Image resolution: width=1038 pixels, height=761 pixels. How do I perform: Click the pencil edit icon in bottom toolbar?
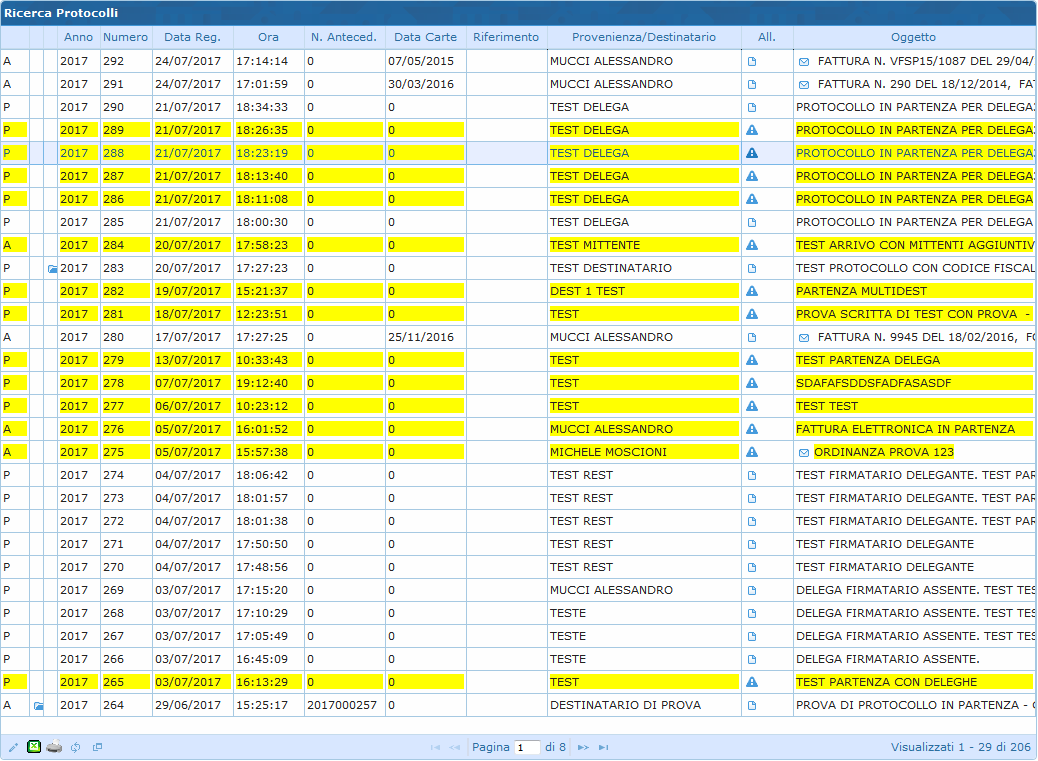[13, 747]
